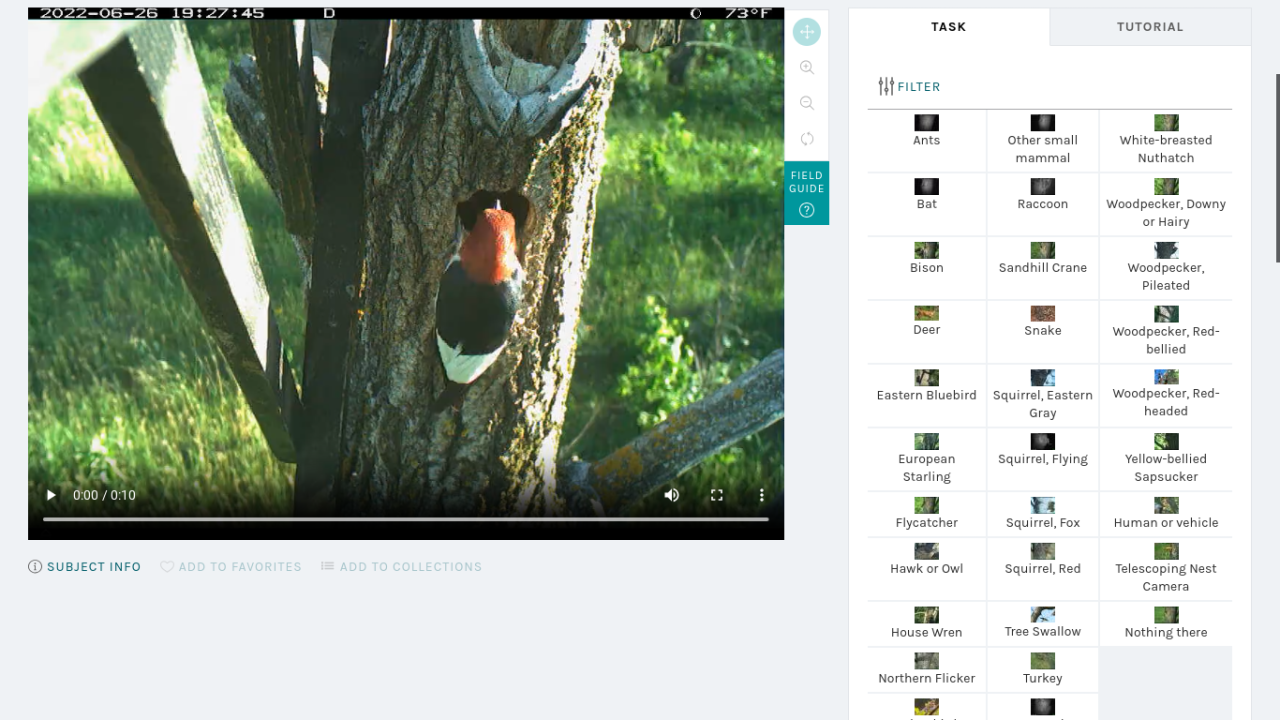Select the Raccoon option
This screenshot has width=1280, height=720.
point(1043,204)
